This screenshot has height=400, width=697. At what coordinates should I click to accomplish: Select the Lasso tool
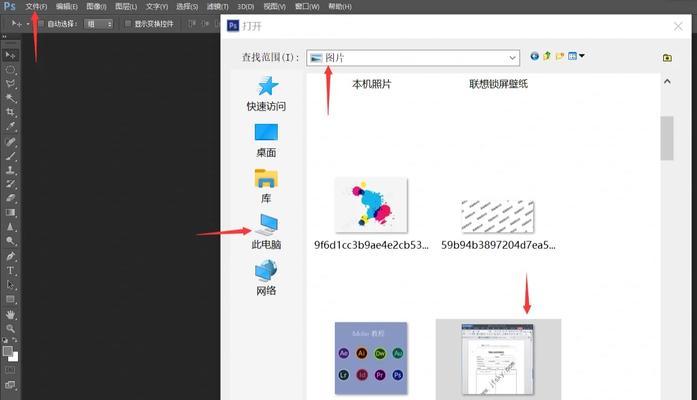click(10, 84)
